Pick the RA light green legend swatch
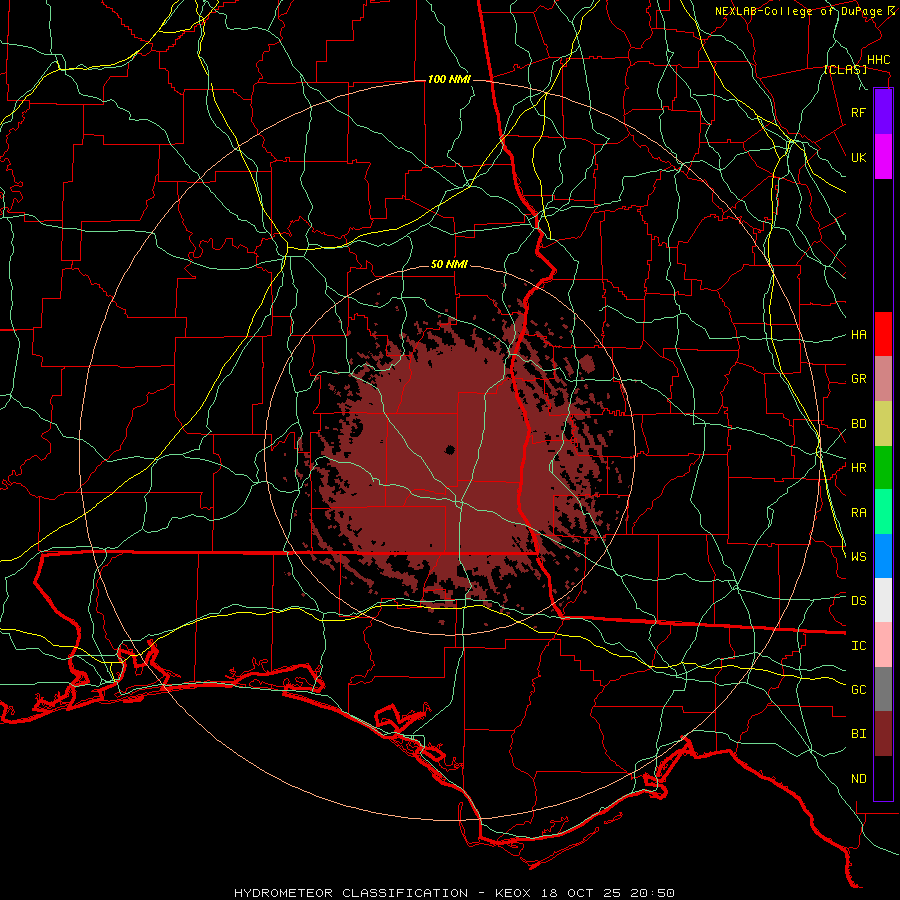Screen dimensions: 900x900 coord(883,512)
